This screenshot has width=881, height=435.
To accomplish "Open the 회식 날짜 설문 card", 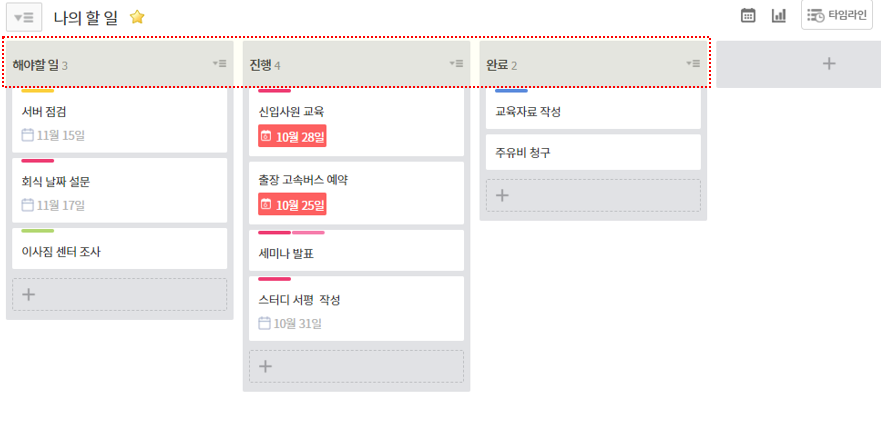I will (119, 182).
